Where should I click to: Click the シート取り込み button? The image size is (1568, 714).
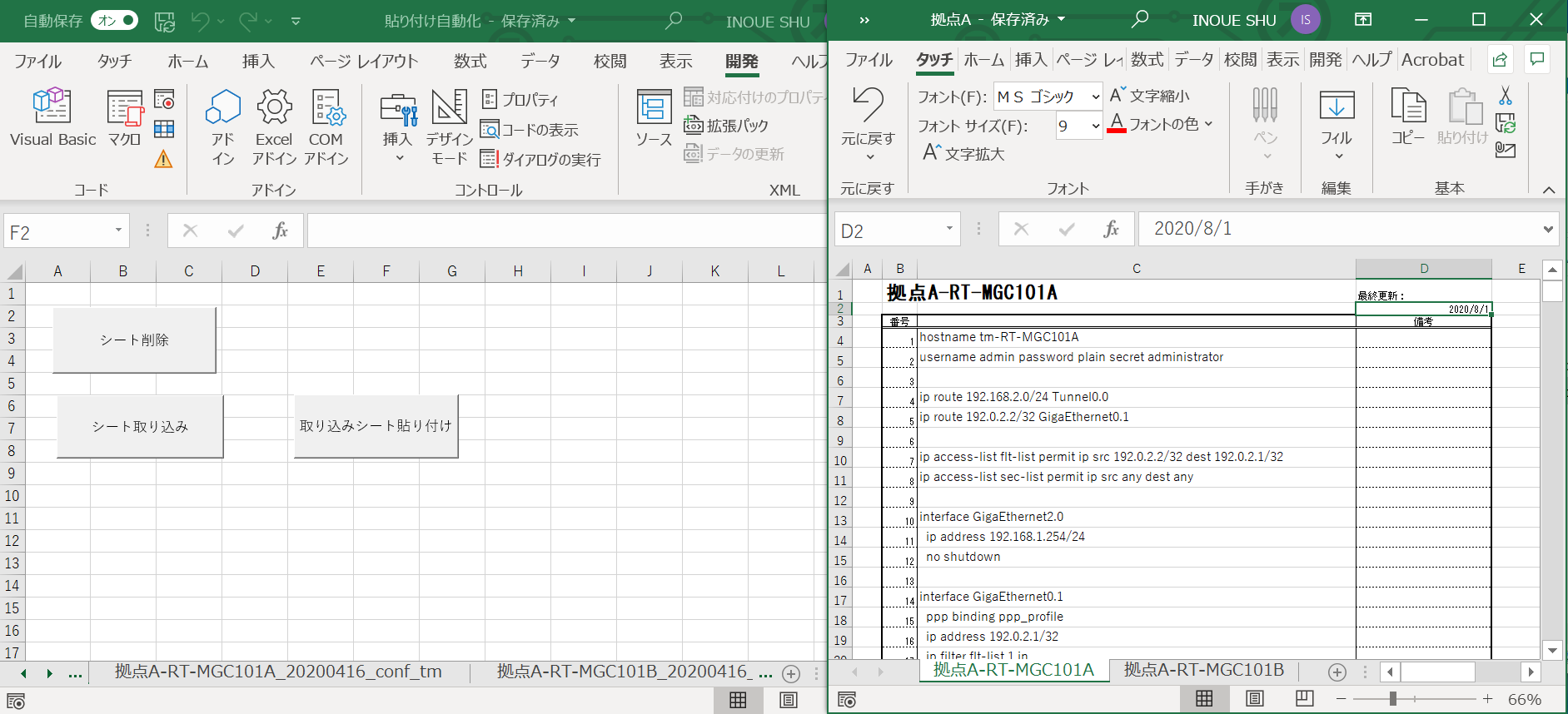140,426
